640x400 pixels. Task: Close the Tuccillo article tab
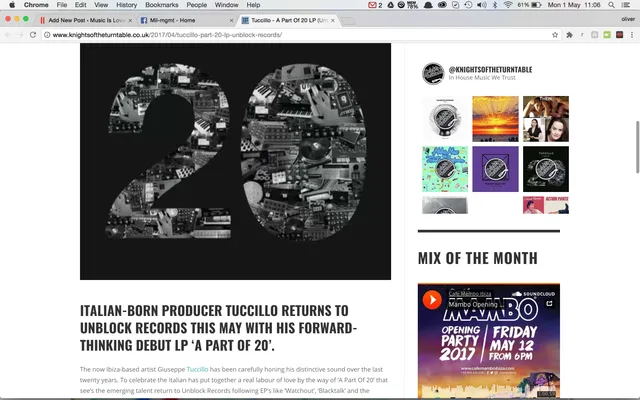point(333,20)
